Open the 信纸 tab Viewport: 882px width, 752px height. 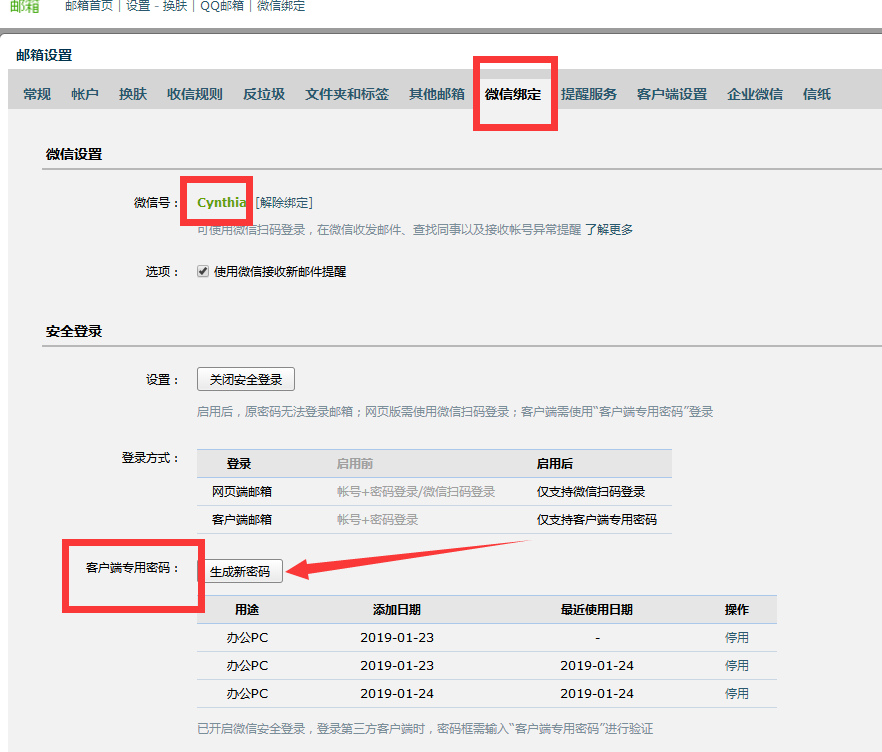tap(817, 95)
